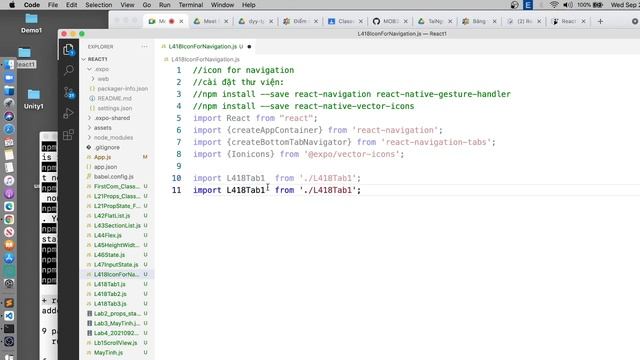Image resolution: width=640 pixels, height=360 pixels.
Task: Open the Demo1 desktop folder
Action: [31, 23]
